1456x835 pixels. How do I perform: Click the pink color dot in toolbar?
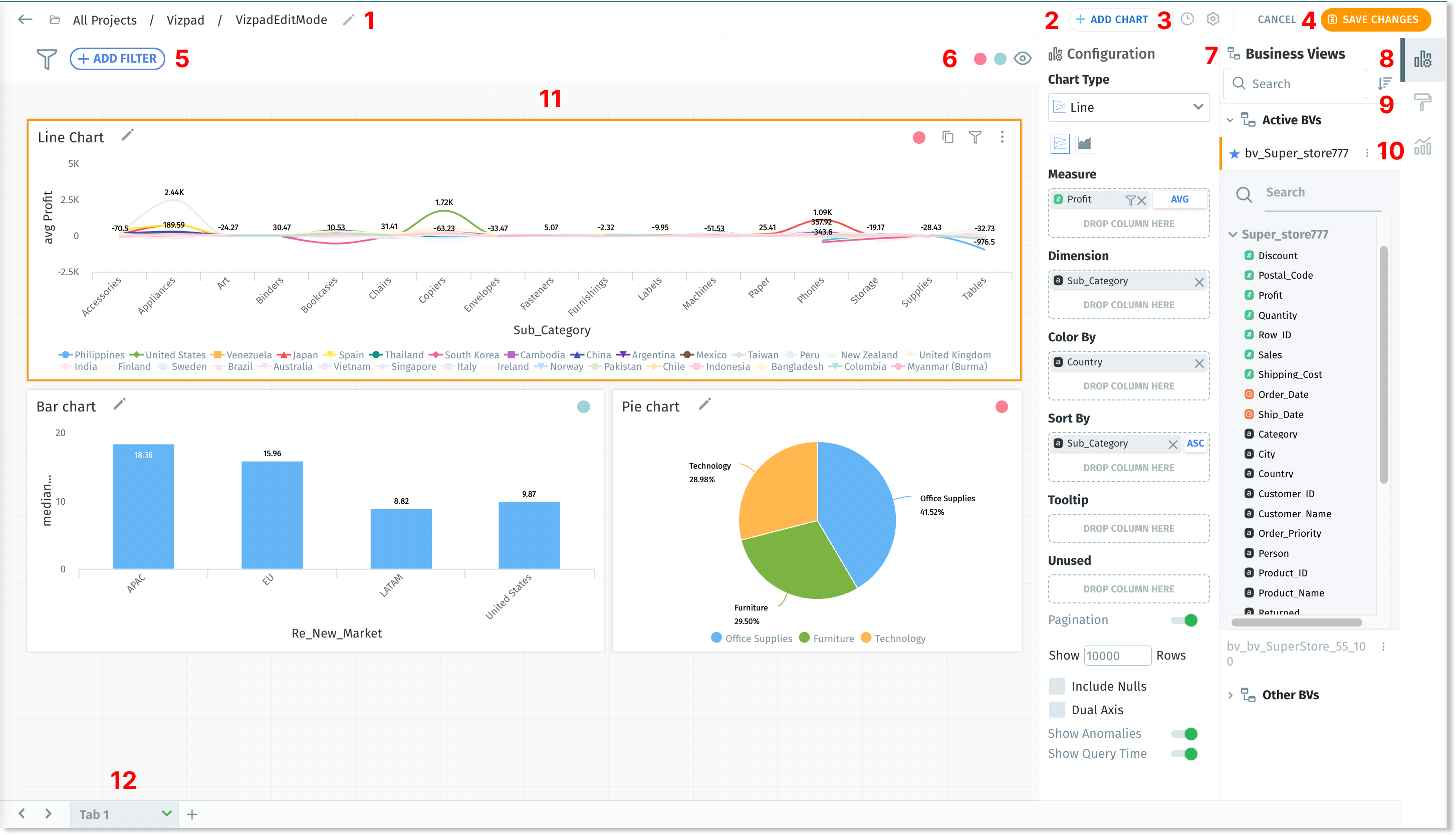point(980,59)
